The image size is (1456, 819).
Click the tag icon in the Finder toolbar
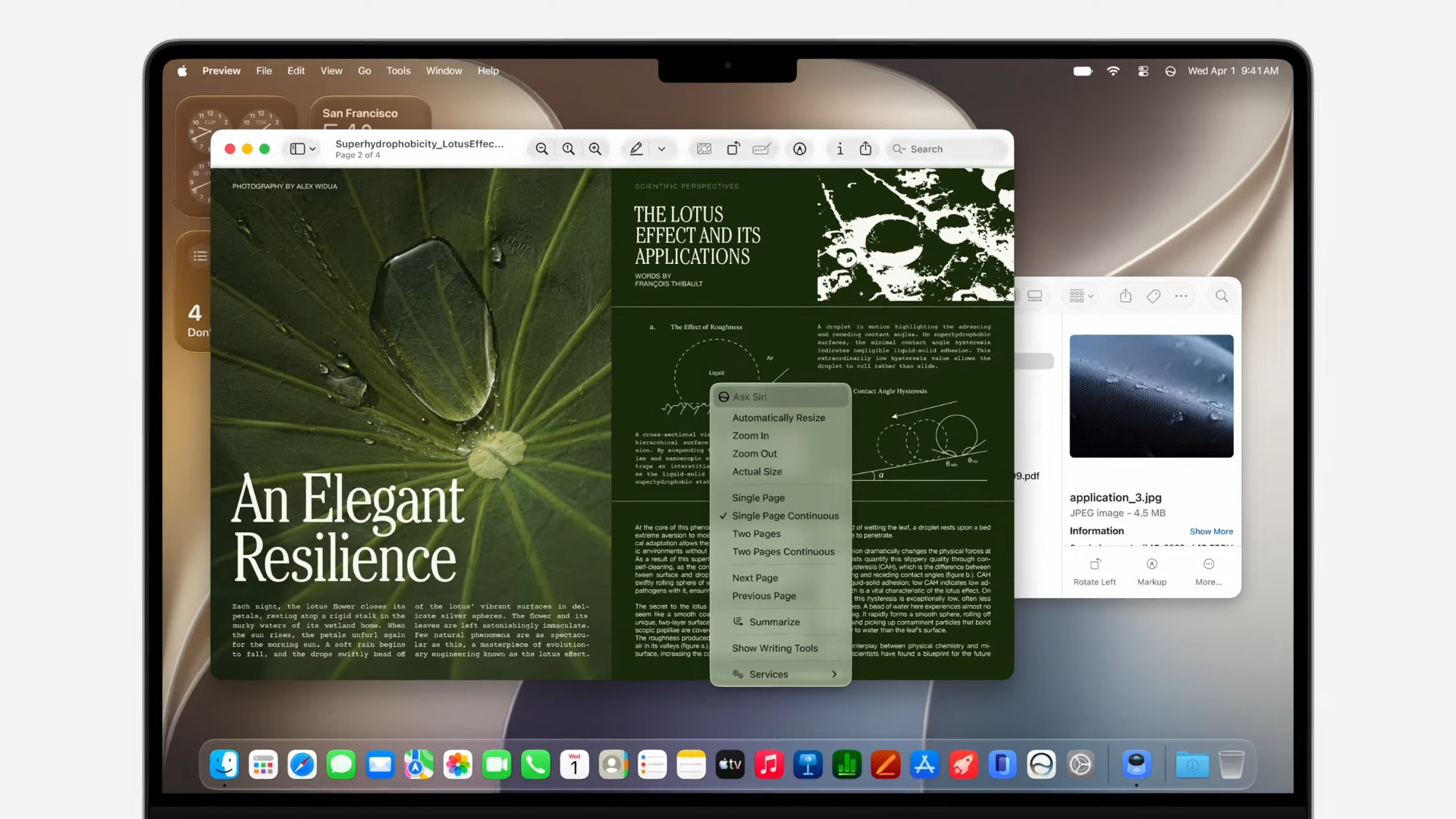point(1153,297)
